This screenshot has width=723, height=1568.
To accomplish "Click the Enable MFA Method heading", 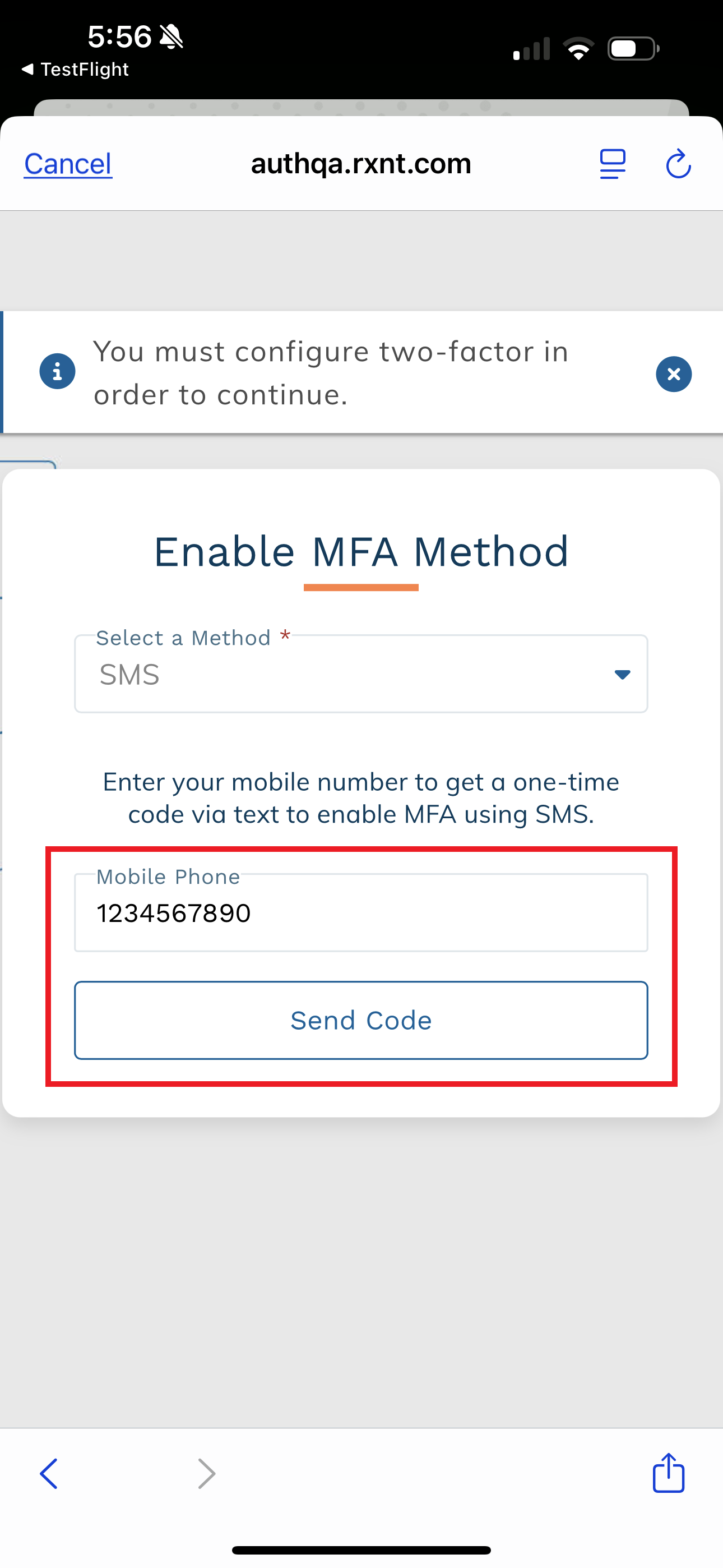I will [x=361, y=552].
